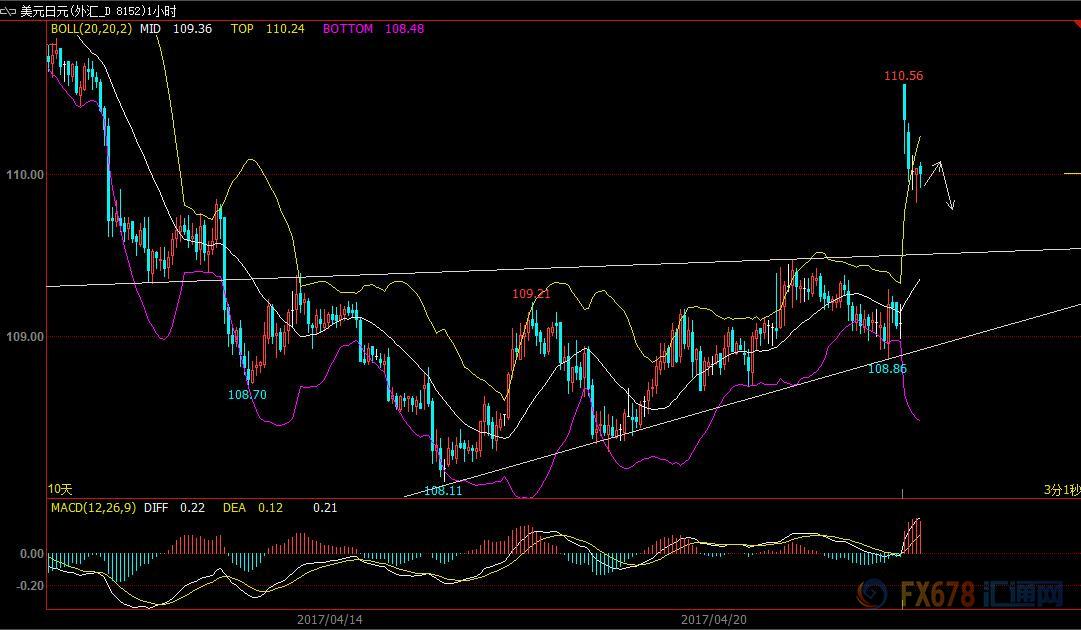1081x630 pixels.
Task: Select the 108.70 trough price label
Action: 247,395
